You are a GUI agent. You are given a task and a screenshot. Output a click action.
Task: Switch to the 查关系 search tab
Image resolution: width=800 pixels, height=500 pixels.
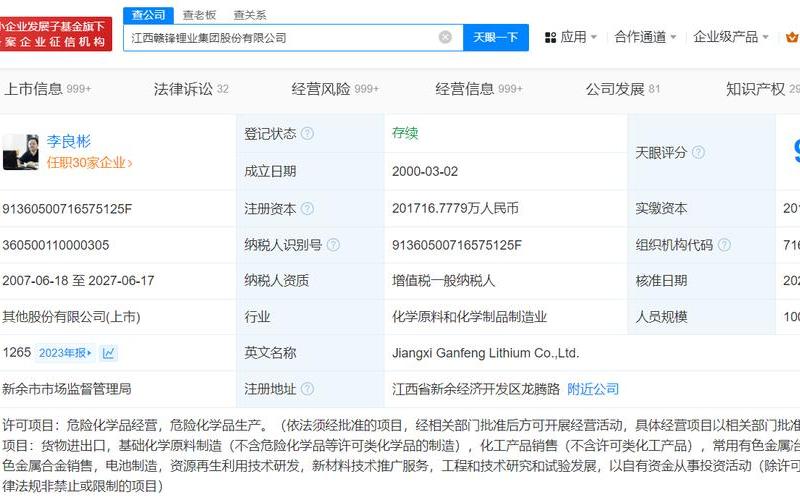pyautogui.click(x=249, y=15)
